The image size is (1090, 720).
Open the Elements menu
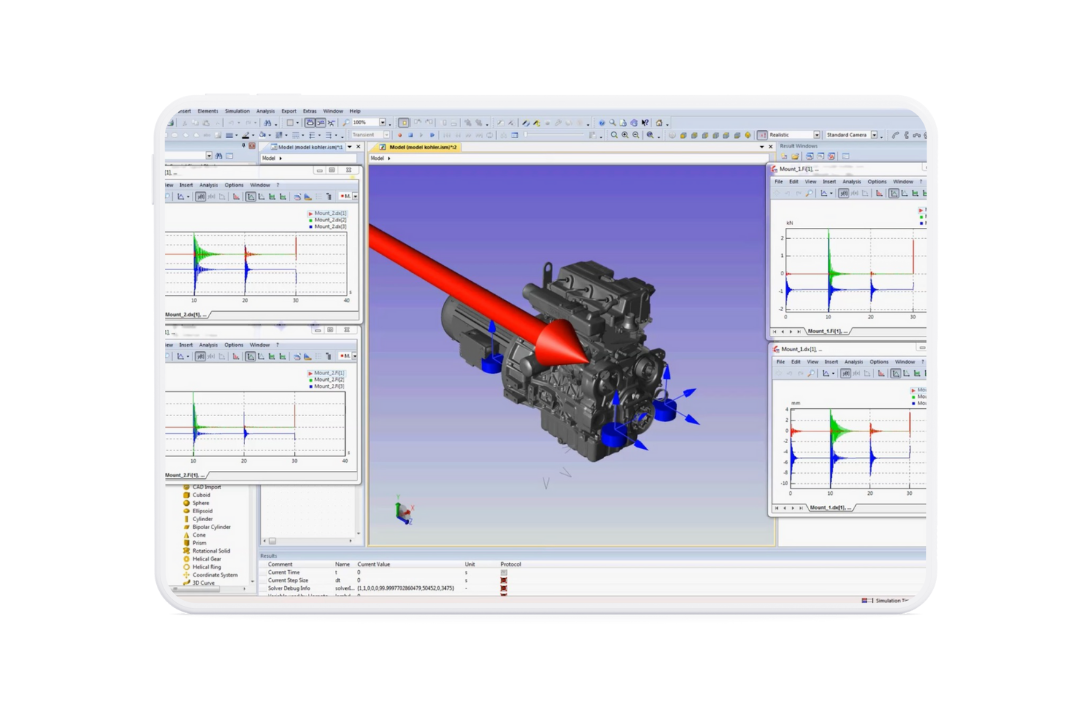point(207,111)
